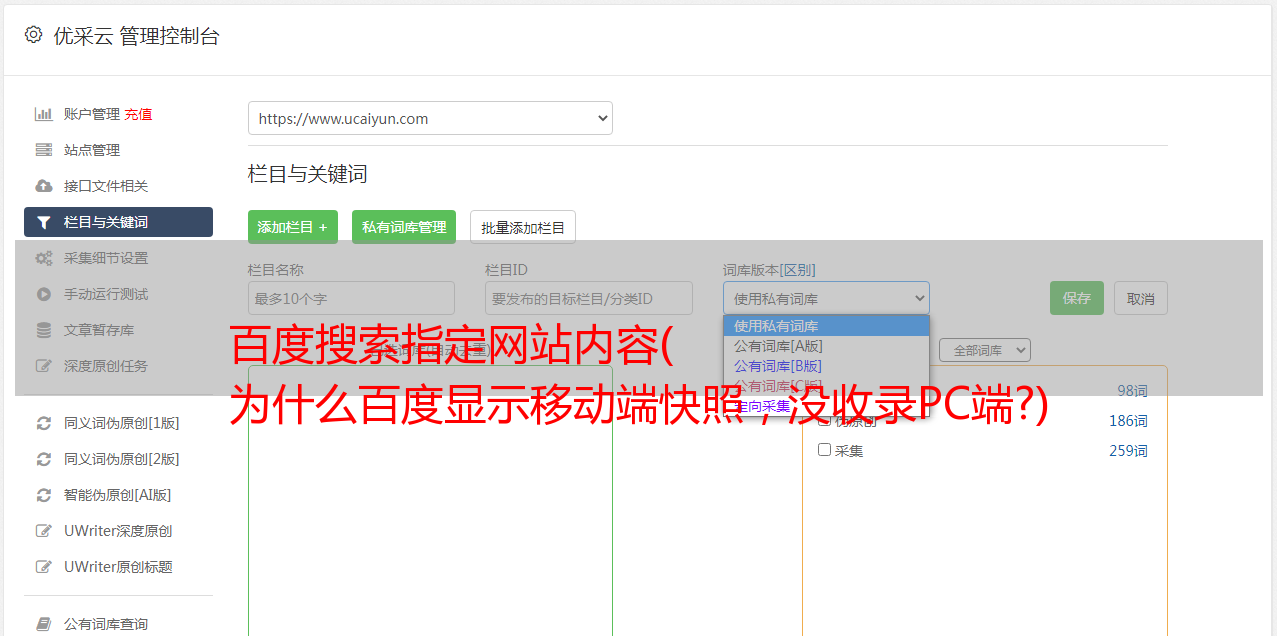Screen dimensions: 1277x636
Task: Click the 取消 button
Action: pos(1141,298)
